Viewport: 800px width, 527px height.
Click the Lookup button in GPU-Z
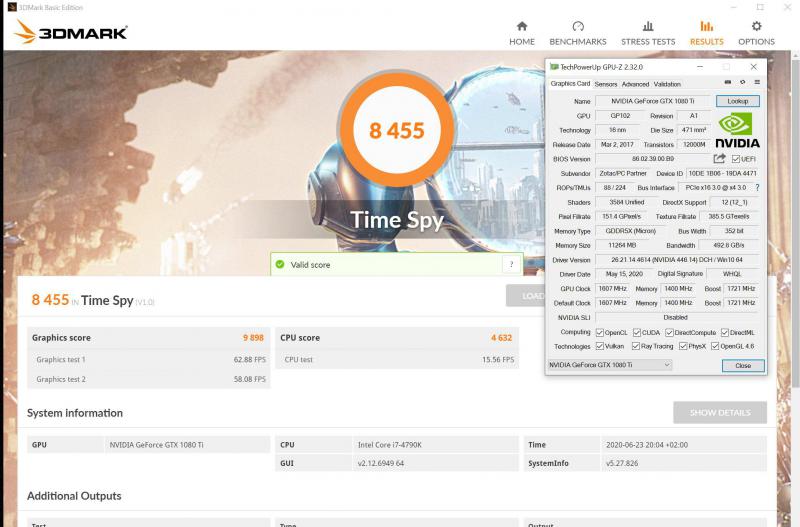point(737,101)
